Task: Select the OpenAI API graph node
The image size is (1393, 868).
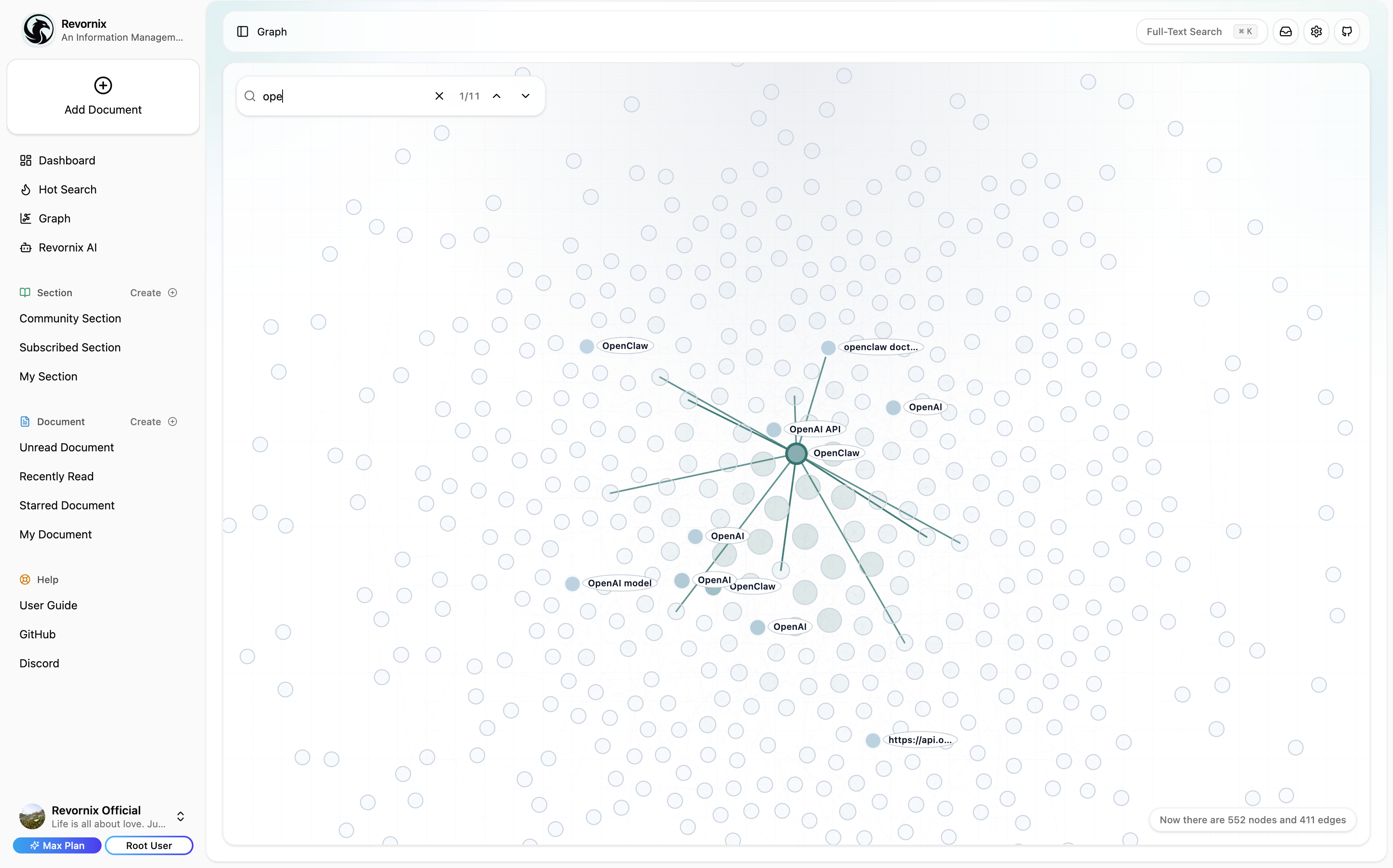Action: click(x=773, y=430)
